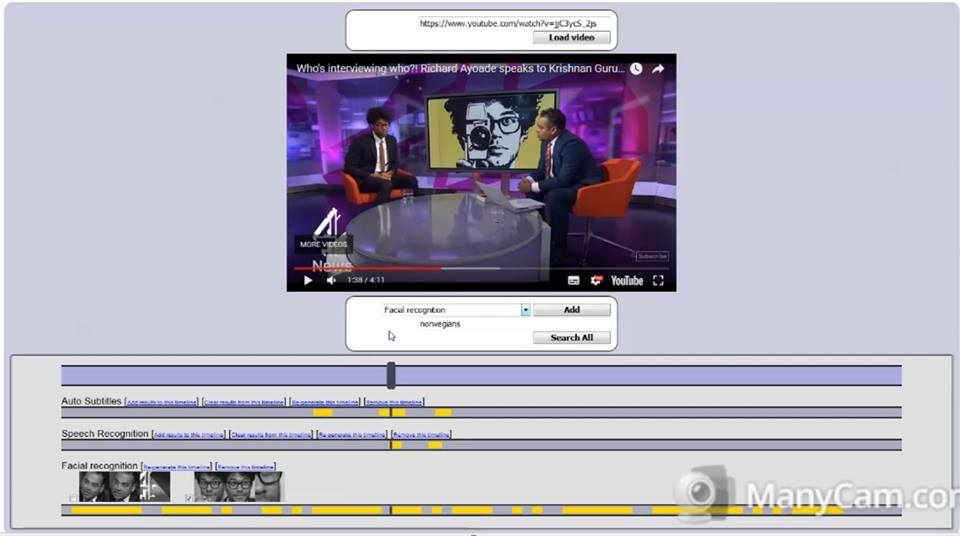Click the Load video button

point(571,37)
